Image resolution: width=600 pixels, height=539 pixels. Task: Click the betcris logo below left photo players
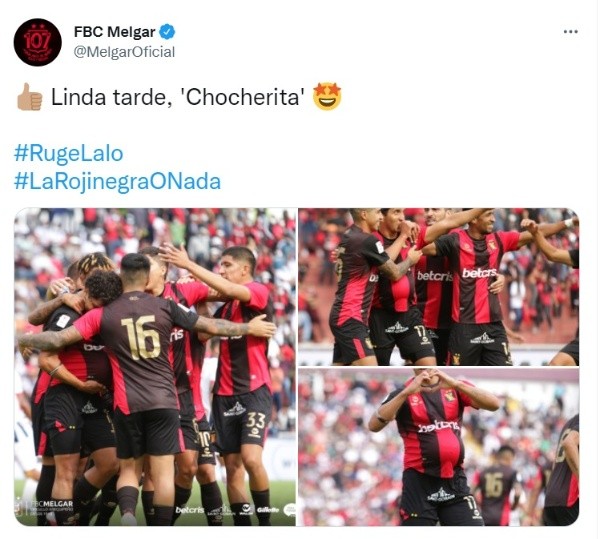(190, 510)
